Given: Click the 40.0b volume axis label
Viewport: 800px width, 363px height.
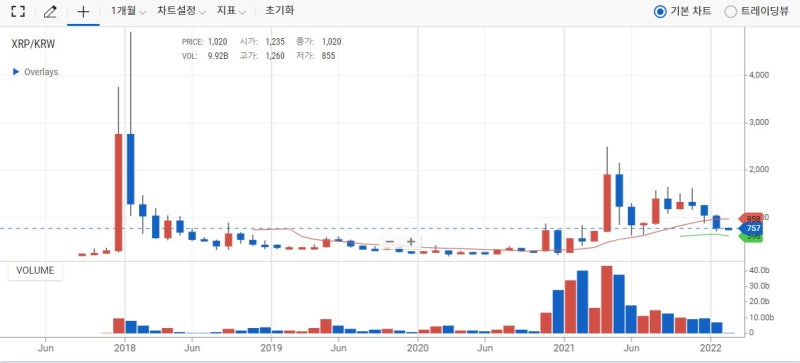Looking at the screenshot, I should pos(759,270).
